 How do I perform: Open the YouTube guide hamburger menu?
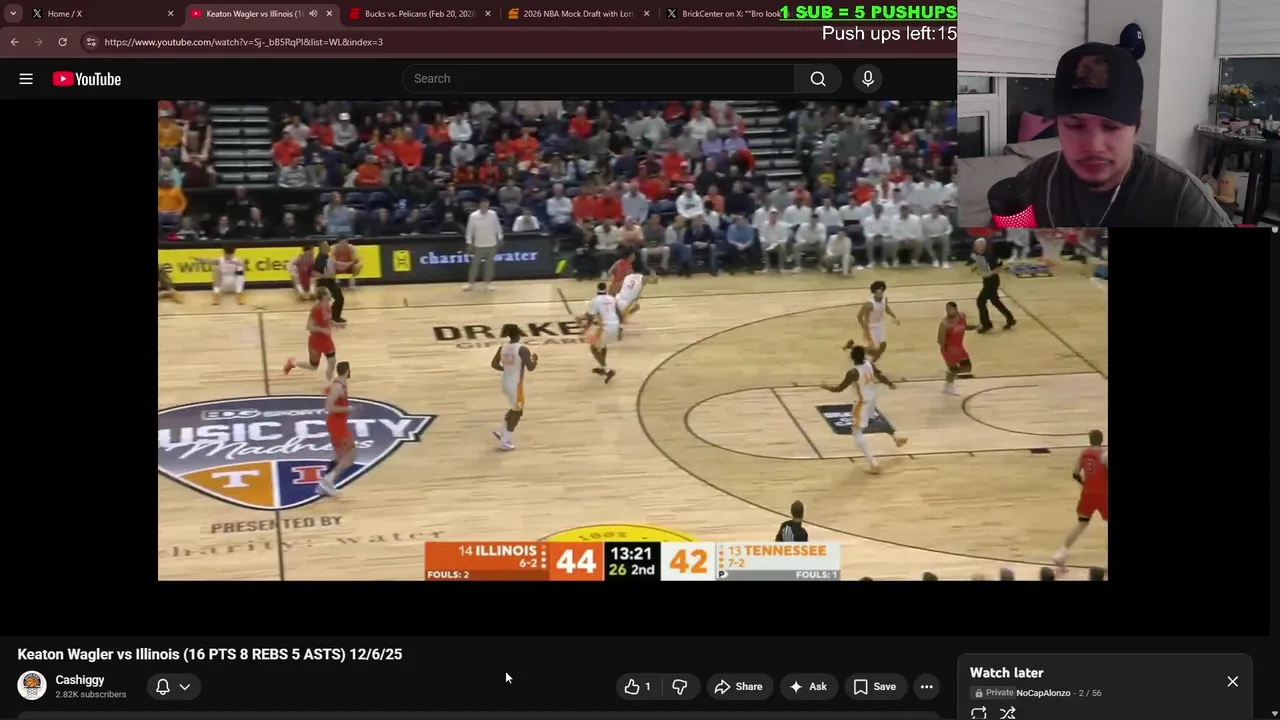coord(26,79)
